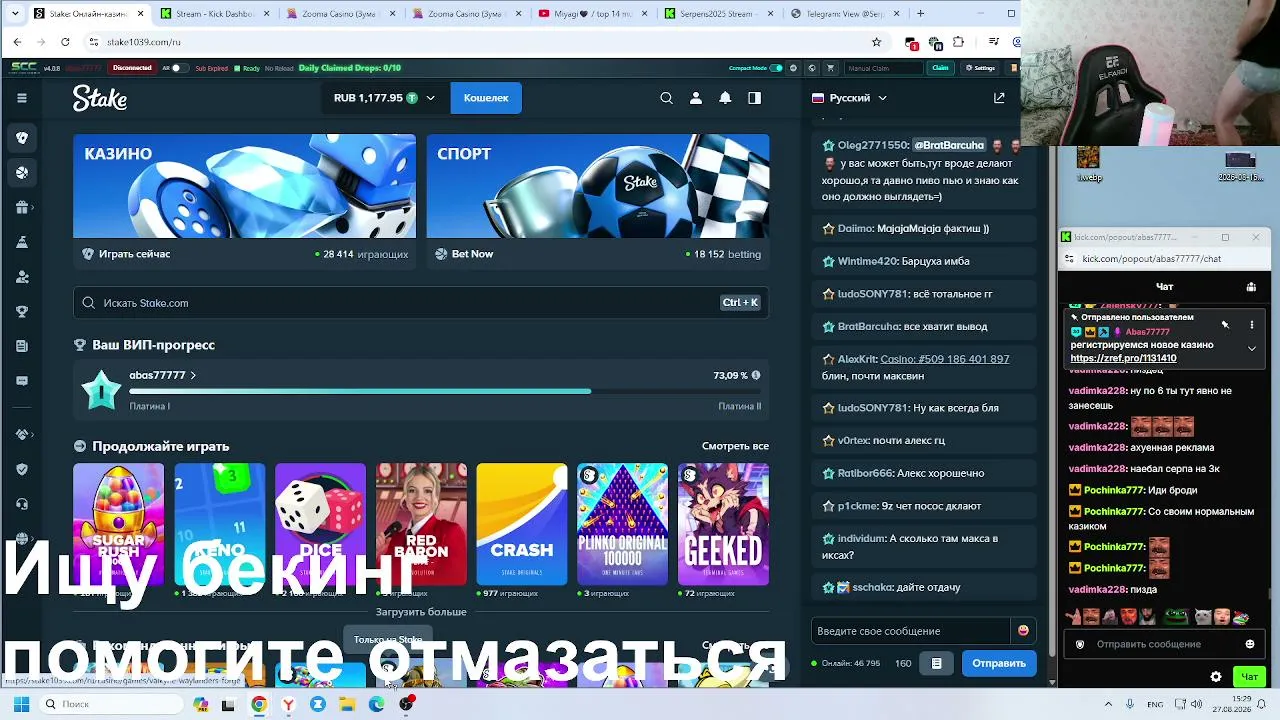Image resolution: width=1280 pixels, height=720 pixels.
Task: Open the Casino #509 186 401 897 bet link
Action: pos(945,359)
